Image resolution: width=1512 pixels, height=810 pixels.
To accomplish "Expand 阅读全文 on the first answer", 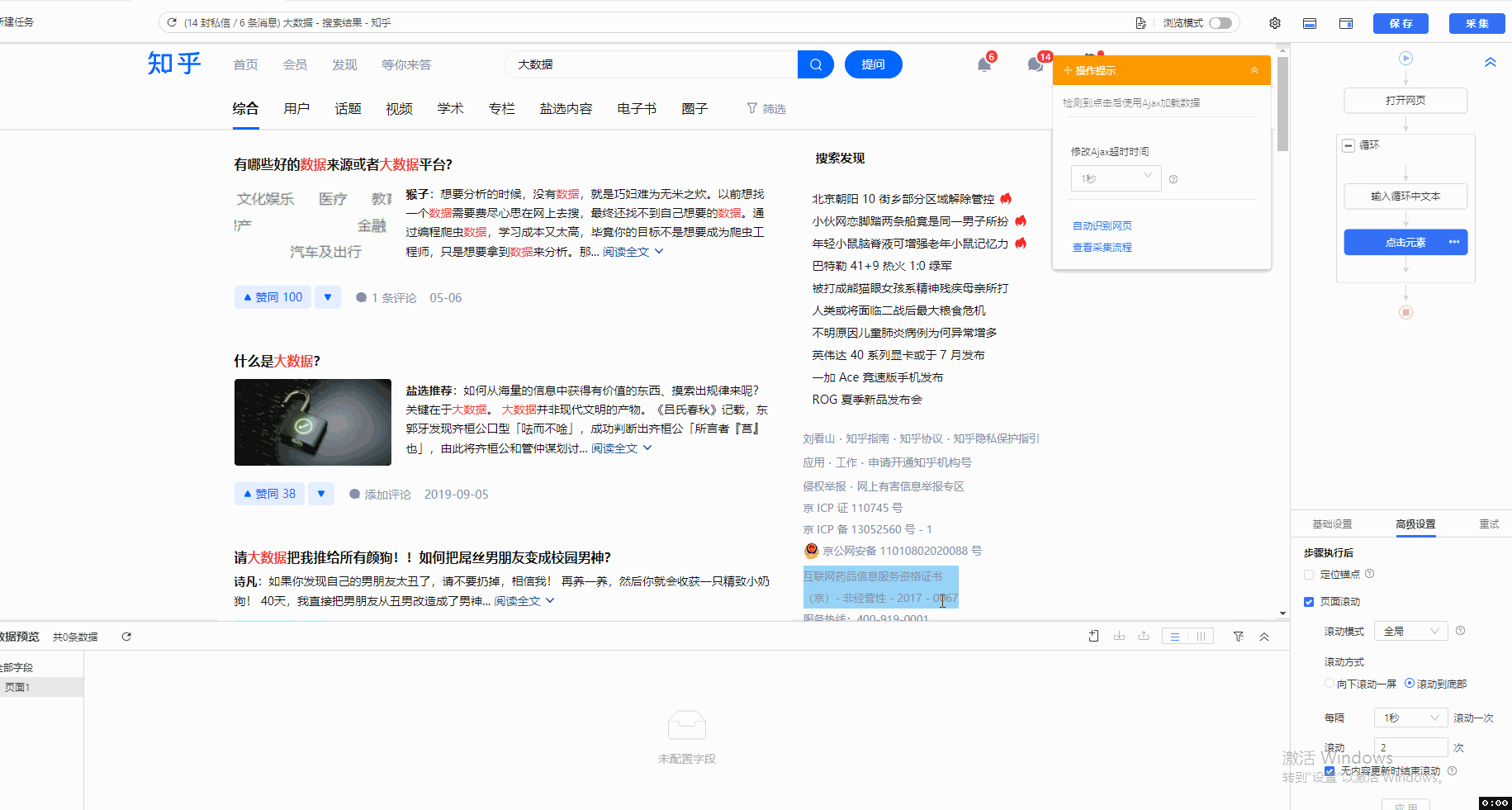I will click(x=633, y=252).
